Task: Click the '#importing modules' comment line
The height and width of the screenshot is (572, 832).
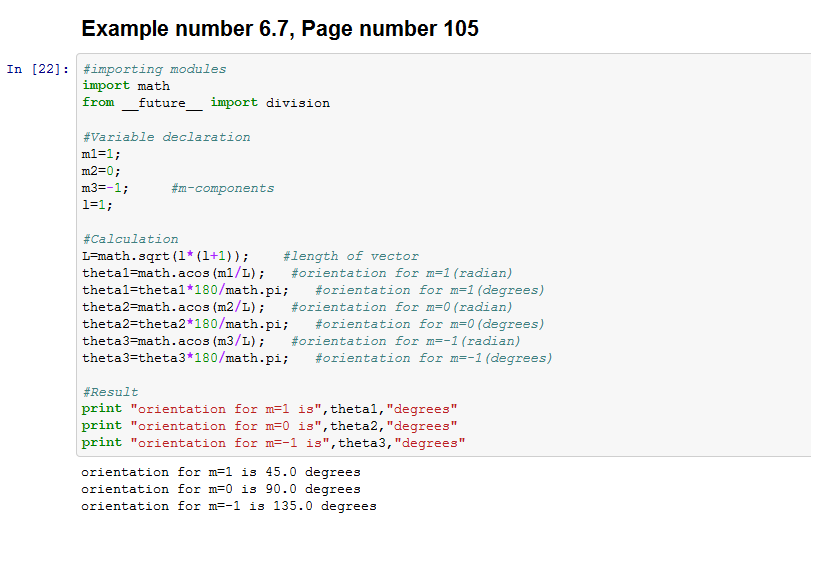Action: [154, 69]
